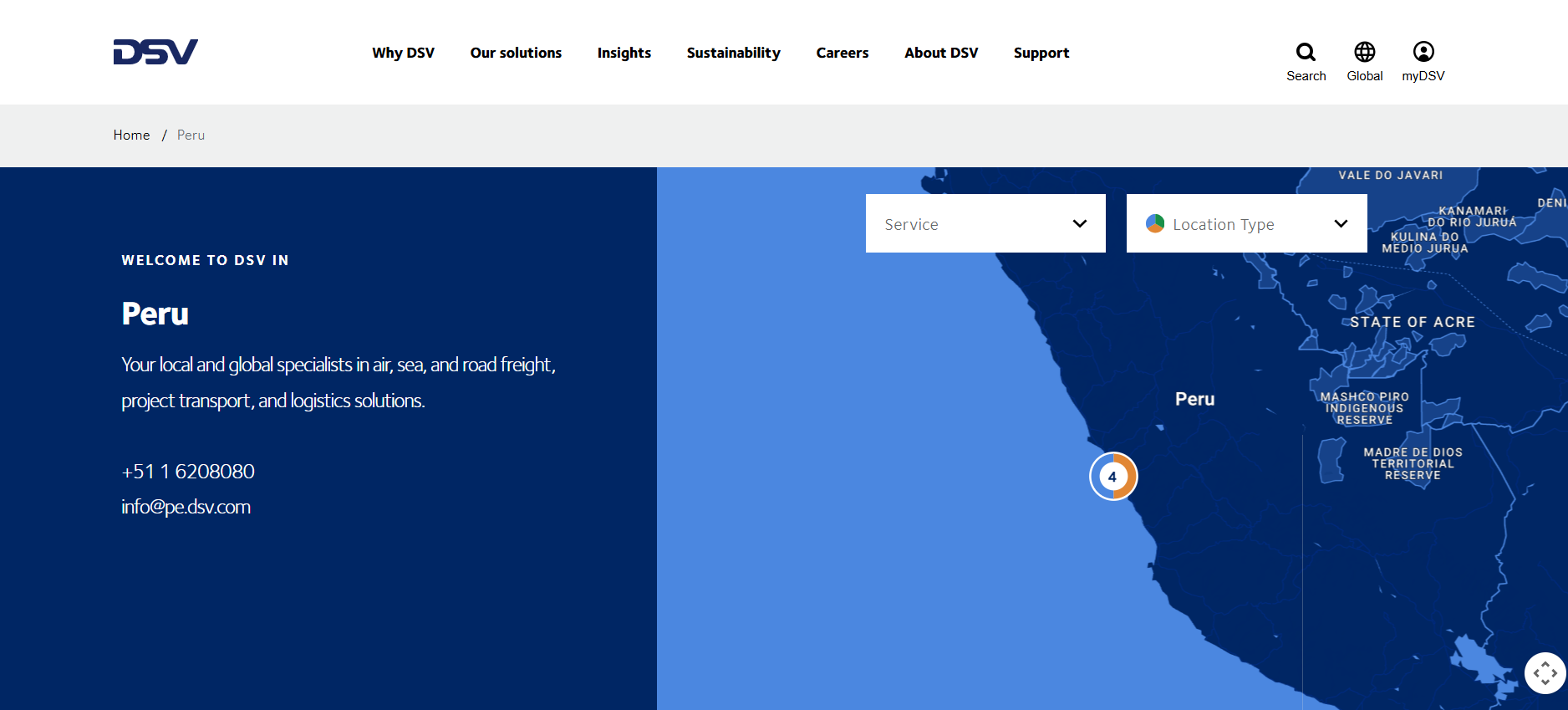1568x710 pixels.
Task: Click the map cluster marker showing 4
Action: coord(1113,477)
